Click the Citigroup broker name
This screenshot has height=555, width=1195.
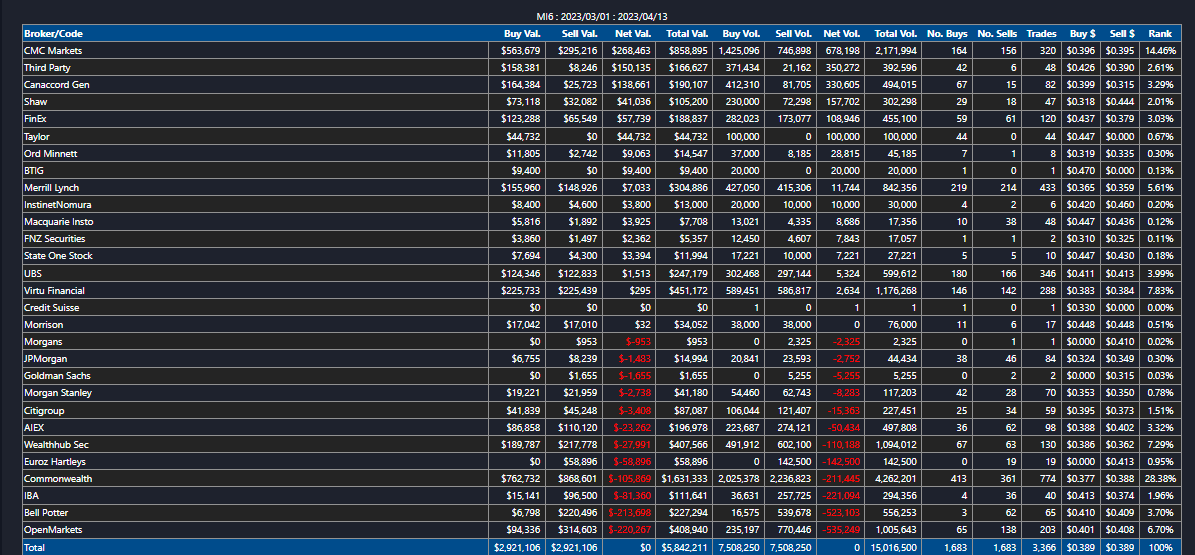click(x=43, y=411)
